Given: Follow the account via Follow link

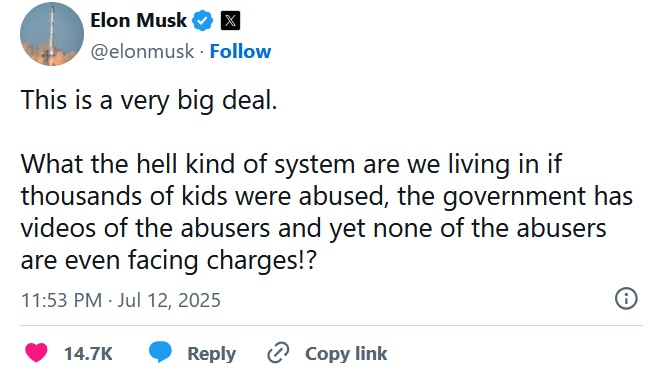Looking at the screenshot, I should pos(240,51).
